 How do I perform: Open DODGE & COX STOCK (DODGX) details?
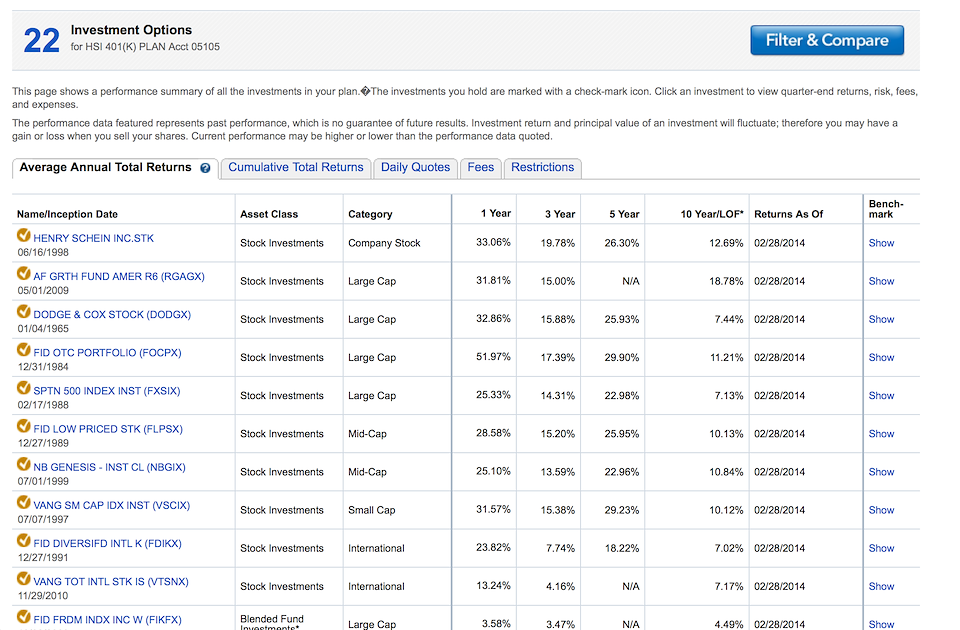[112, 314]
